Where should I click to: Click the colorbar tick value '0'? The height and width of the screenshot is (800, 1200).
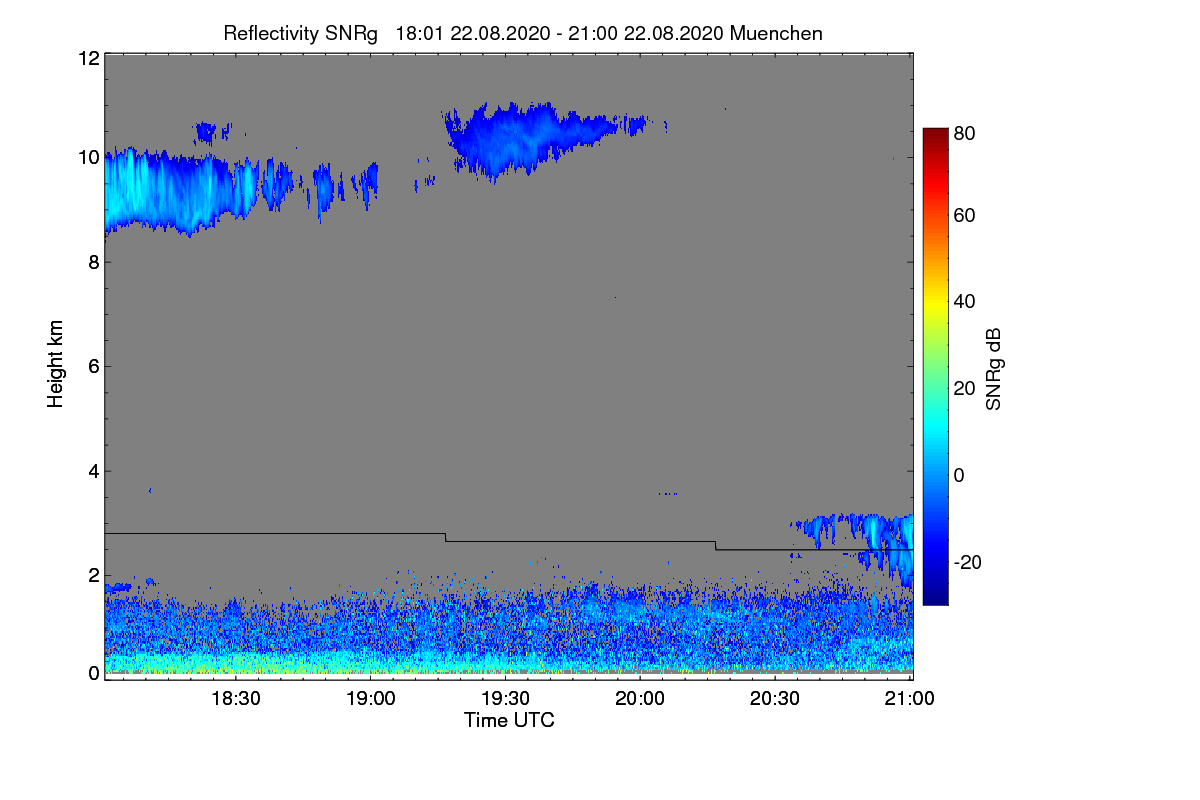(x=961, y=475)
